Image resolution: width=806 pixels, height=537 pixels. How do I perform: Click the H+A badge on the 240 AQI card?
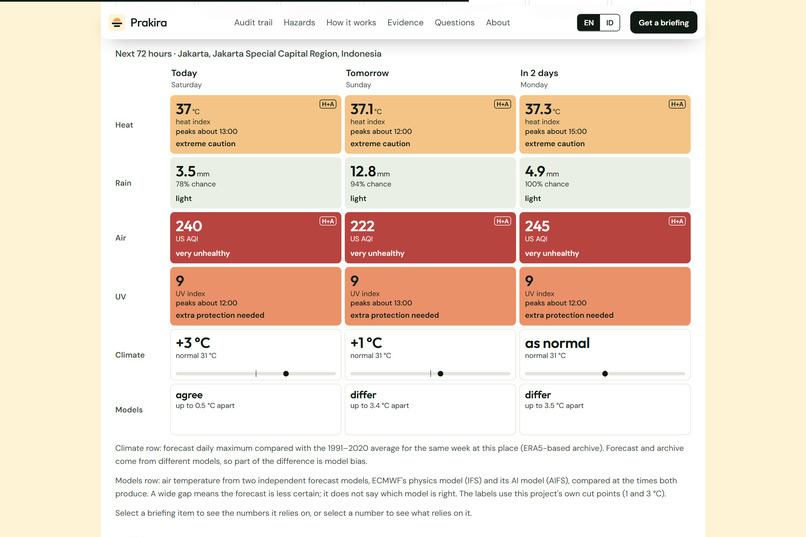click(x=327, y=221)
